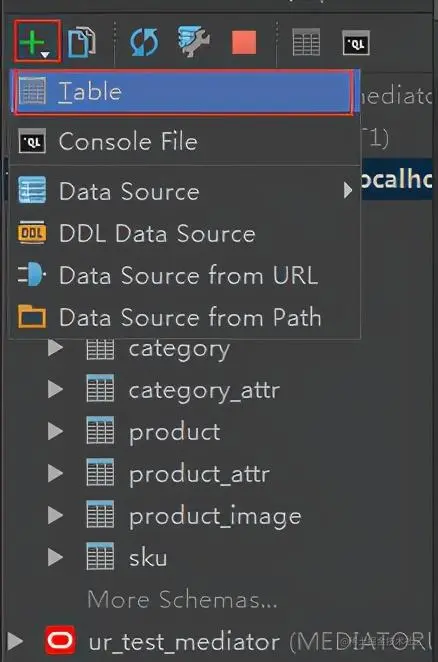Expand the category table node
Image resolution: width=438 pixels, height=662 pixels.
click(55, 348)
